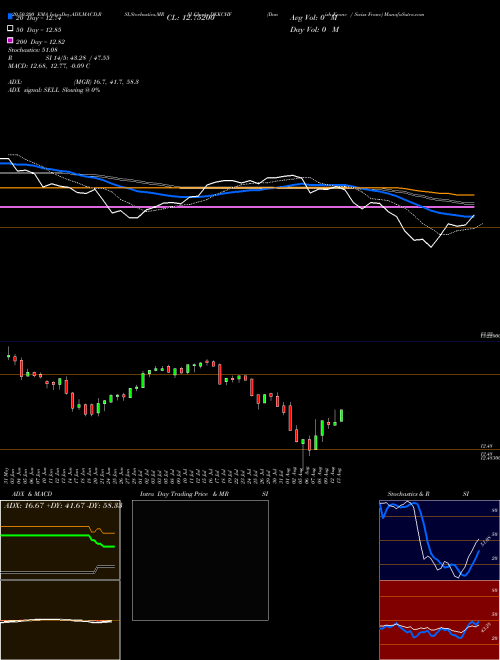Click the white 50 Day legend swatch
The width and height of the screenshot is (500, 660).
(11, 28)
